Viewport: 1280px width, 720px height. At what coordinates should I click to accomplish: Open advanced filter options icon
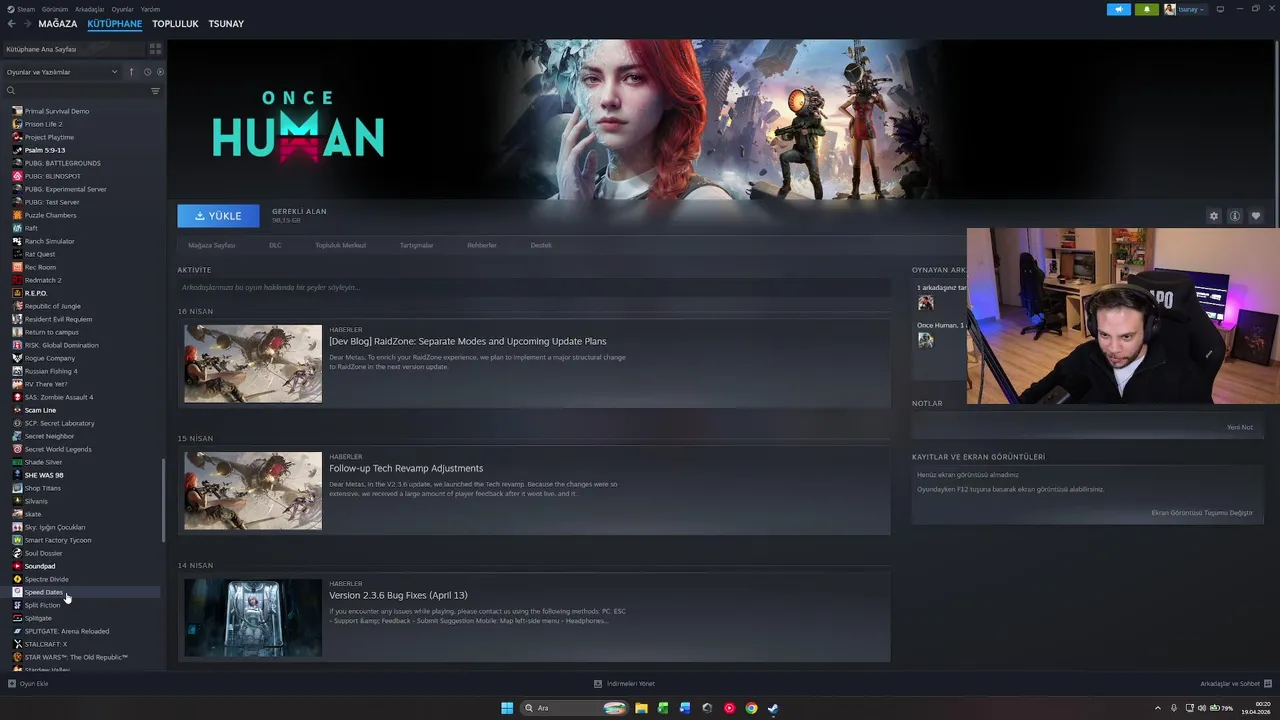[155, 91]
